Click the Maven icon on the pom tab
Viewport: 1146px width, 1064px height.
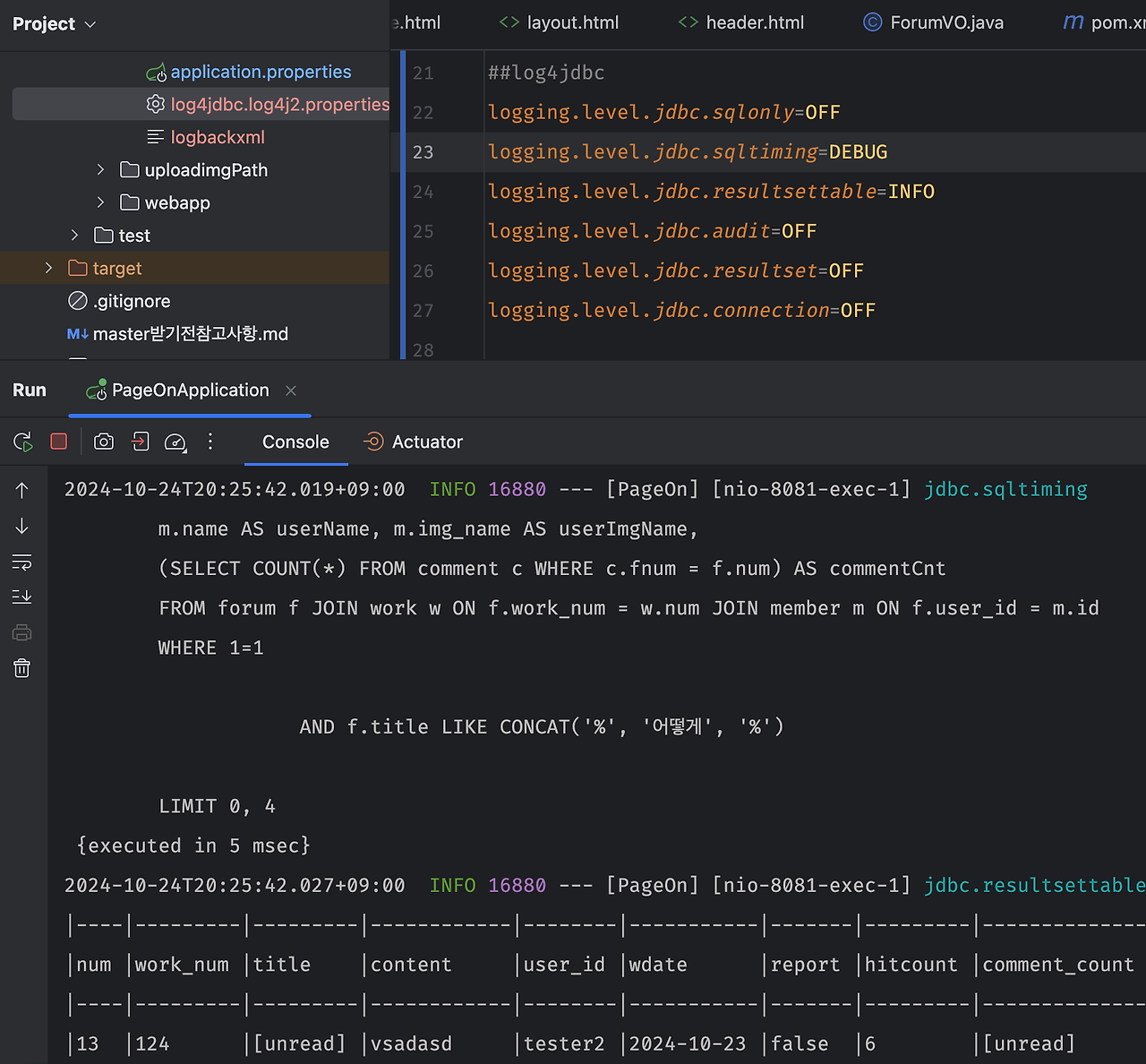click(1073, 21)
